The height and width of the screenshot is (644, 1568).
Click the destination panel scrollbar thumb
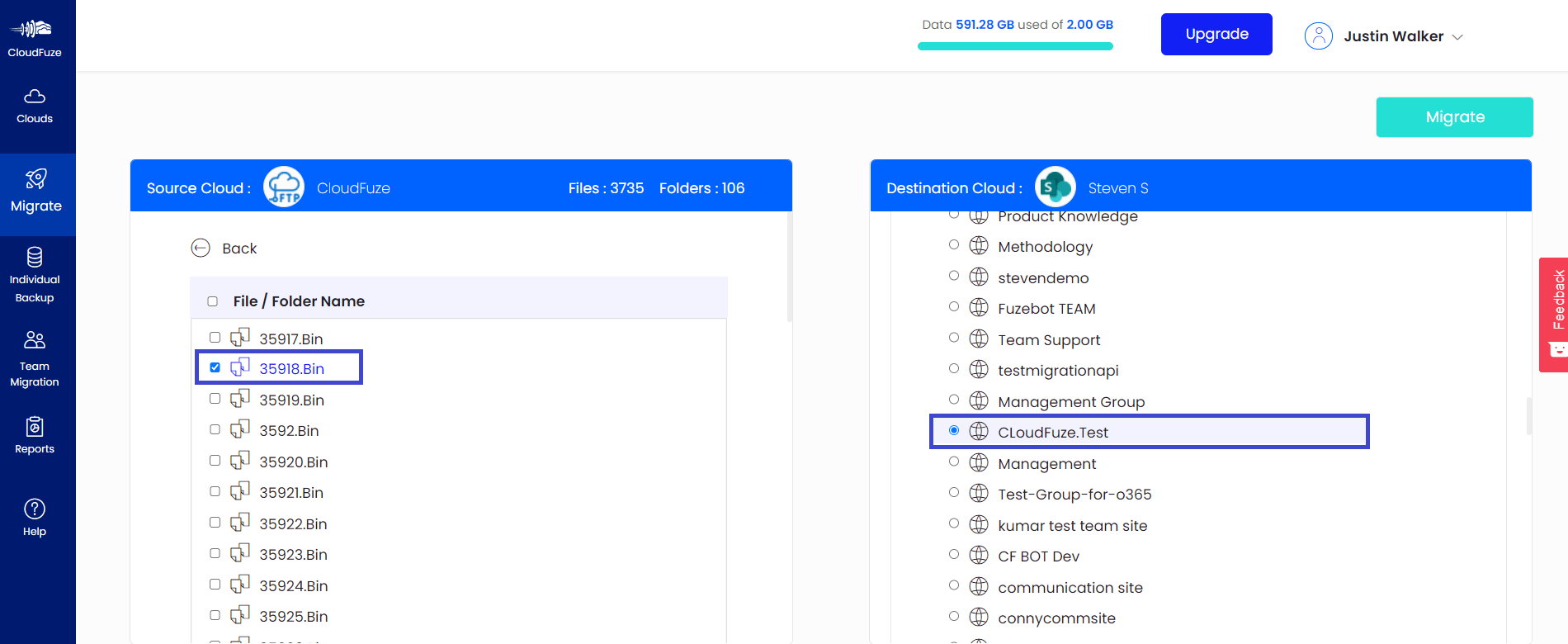(1529, 416)
